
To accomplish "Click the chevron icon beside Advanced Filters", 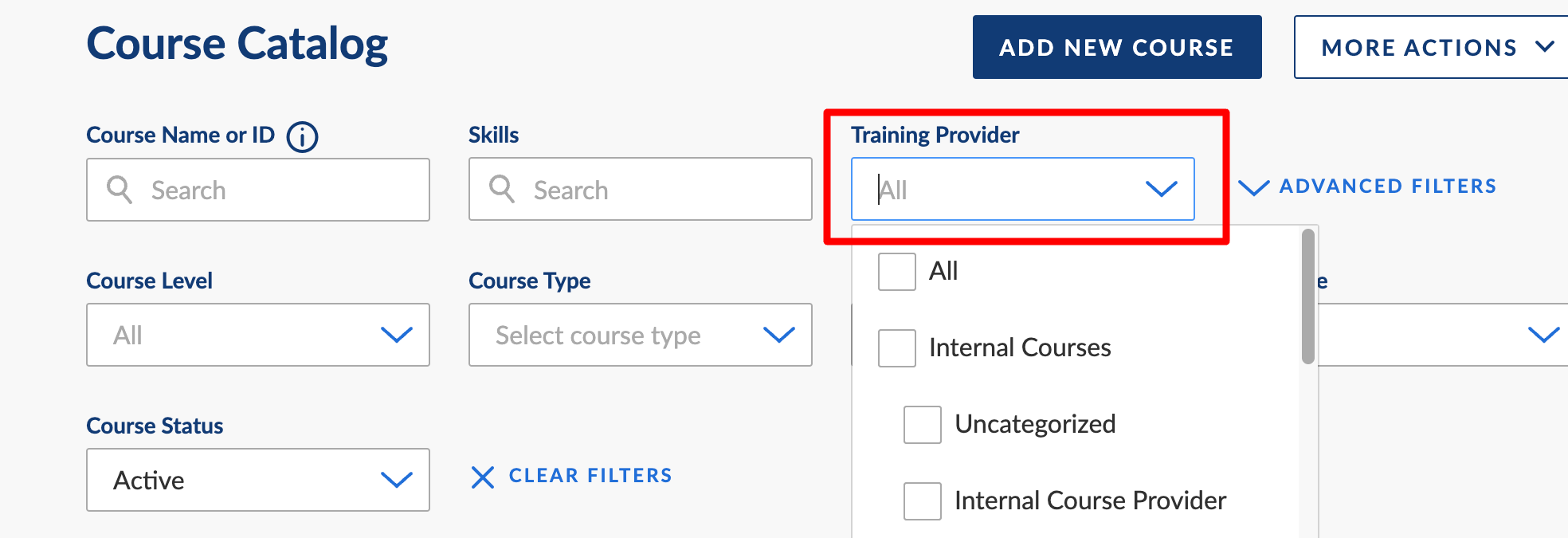I will pyautogui.click(x=1254, y=187).
